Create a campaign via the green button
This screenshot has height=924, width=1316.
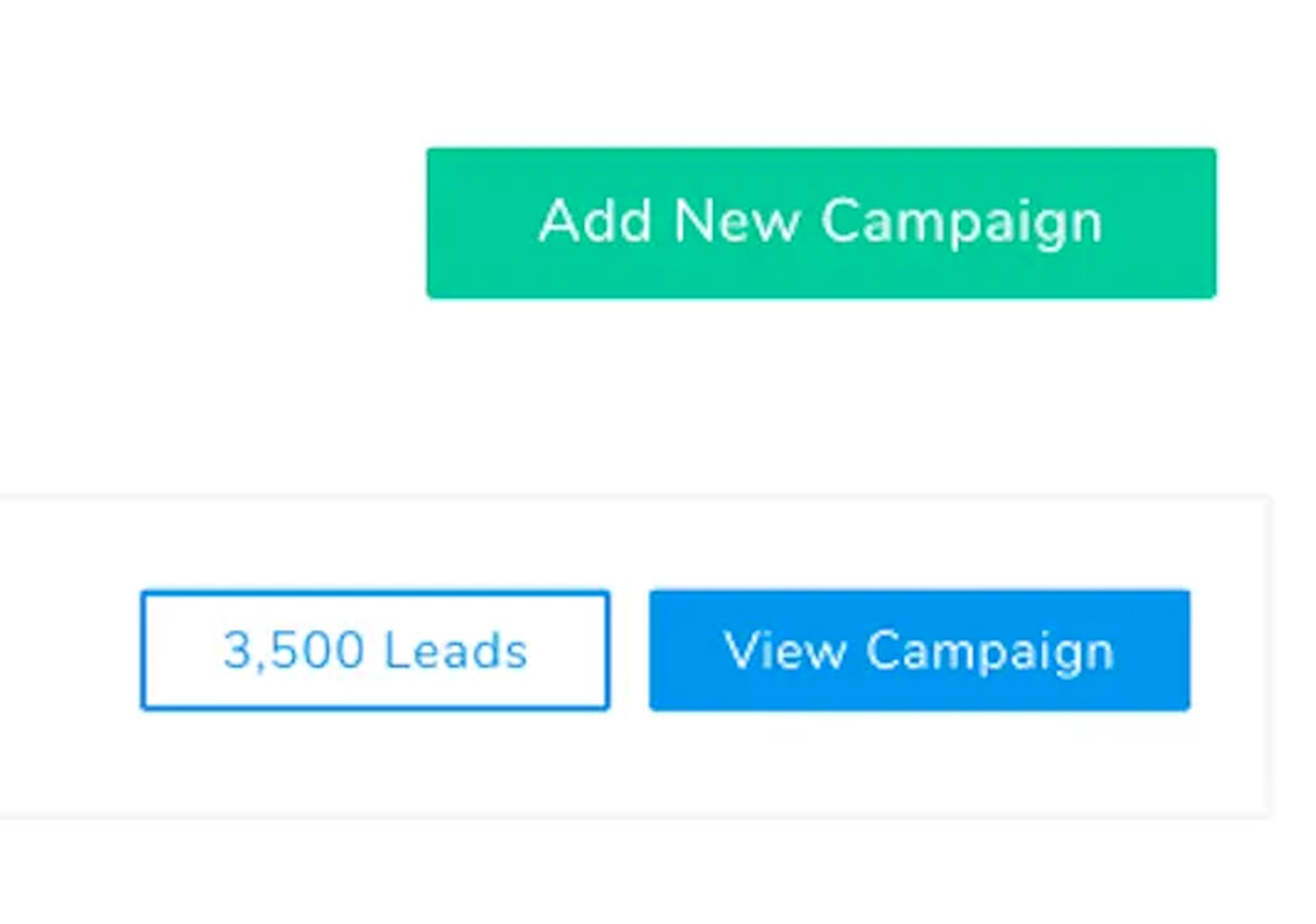click(x=821, y=223)
